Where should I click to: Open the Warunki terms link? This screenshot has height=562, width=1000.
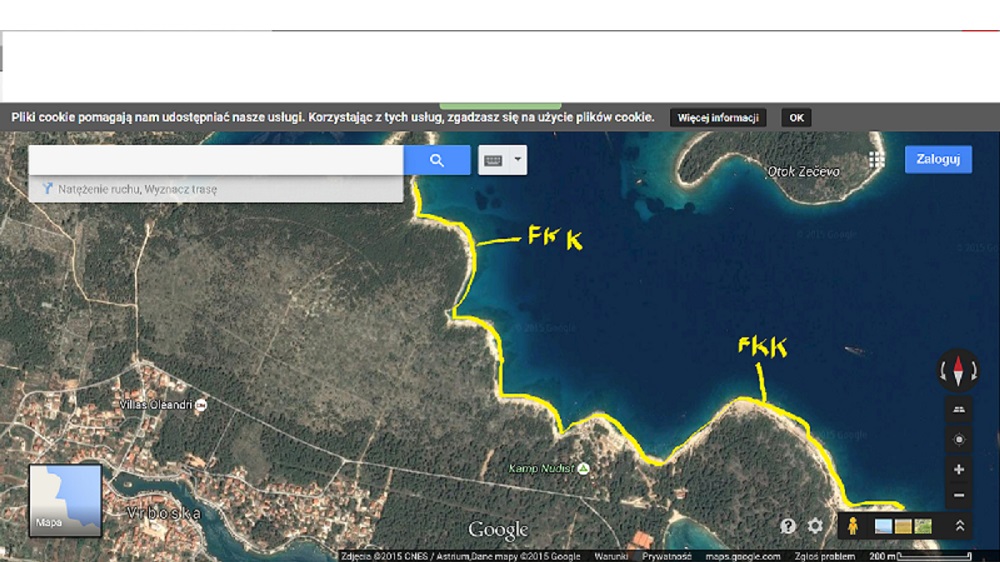610,556
